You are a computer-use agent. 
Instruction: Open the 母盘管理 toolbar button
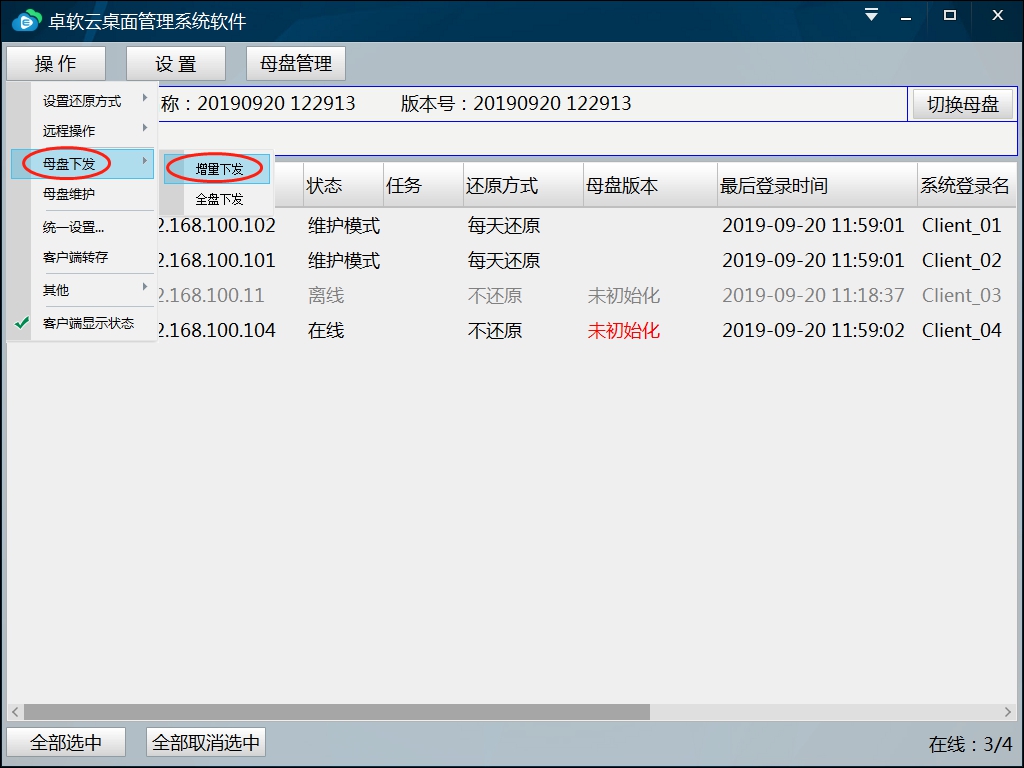(x=296, y=64)
